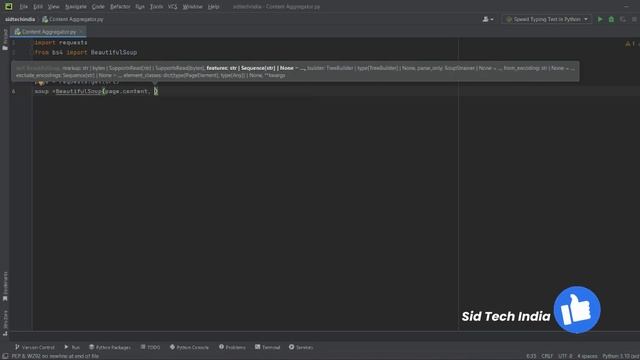This screenshot has height=360, width=640.
Task: Open the Python Console tool window
Action: (189, 347)
